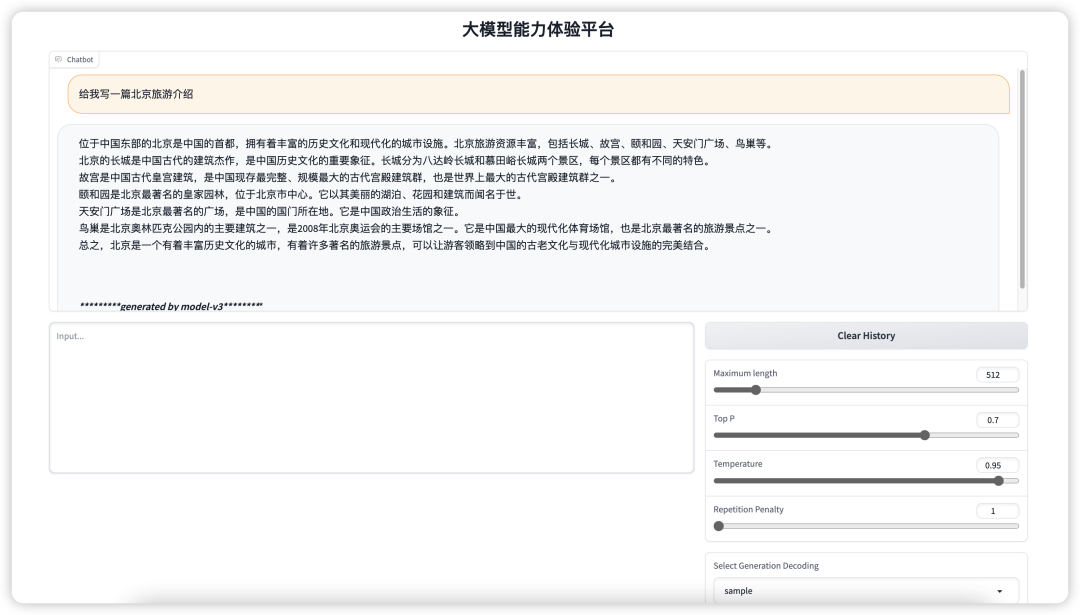1080x615 pixels.
Task: Click the 大模型能力体验平台 title
Action: click(540, 29)
